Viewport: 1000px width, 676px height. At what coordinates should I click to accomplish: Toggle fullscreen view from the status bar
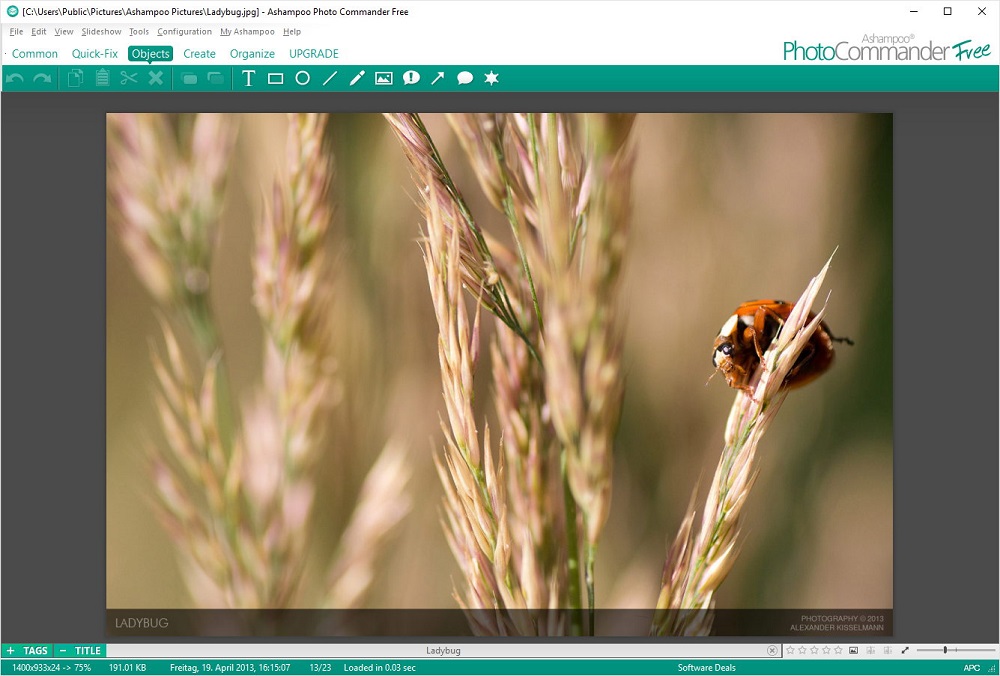[906, 650]
